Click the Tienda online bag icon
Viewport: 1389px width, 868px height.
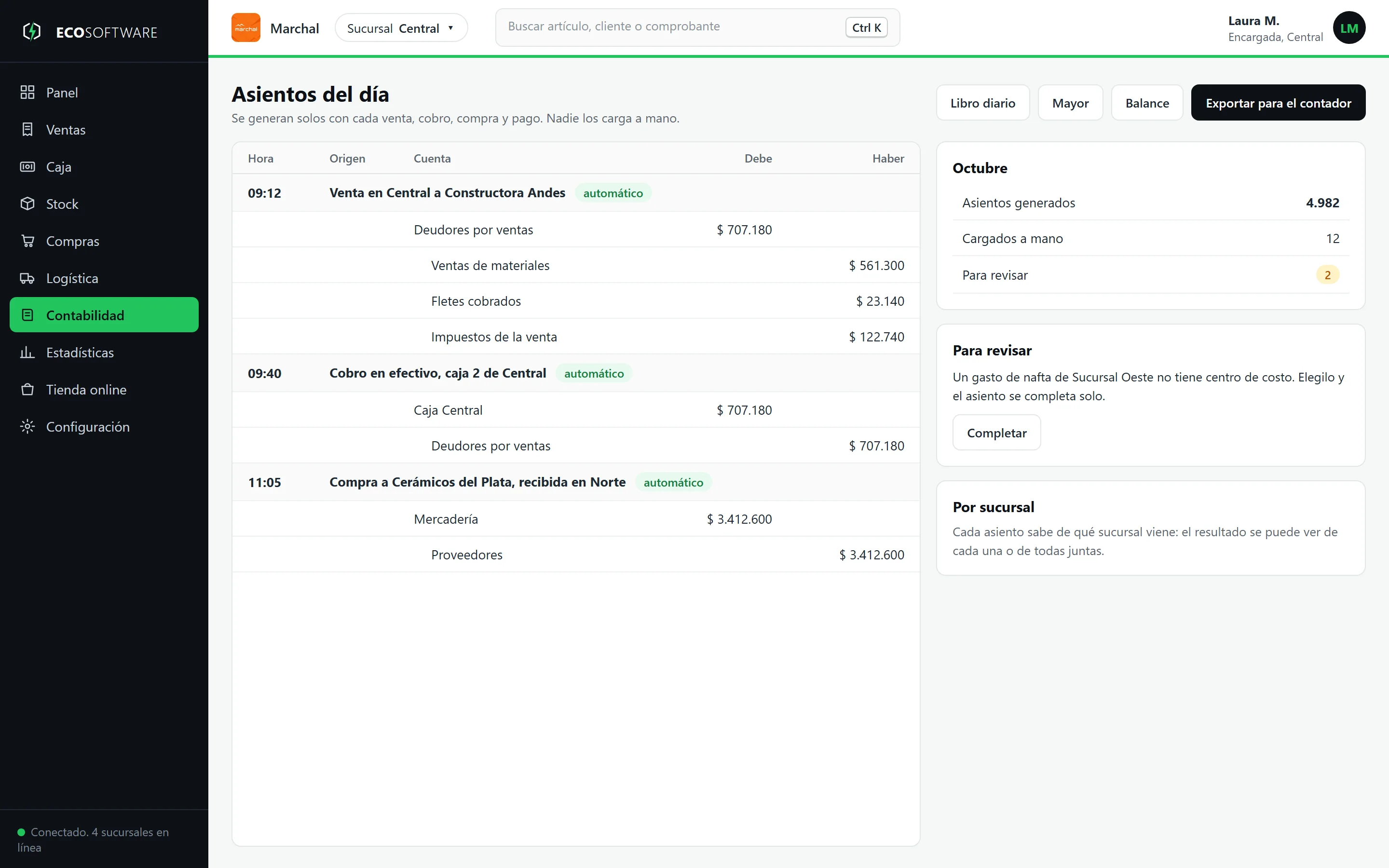pos(27,390)
